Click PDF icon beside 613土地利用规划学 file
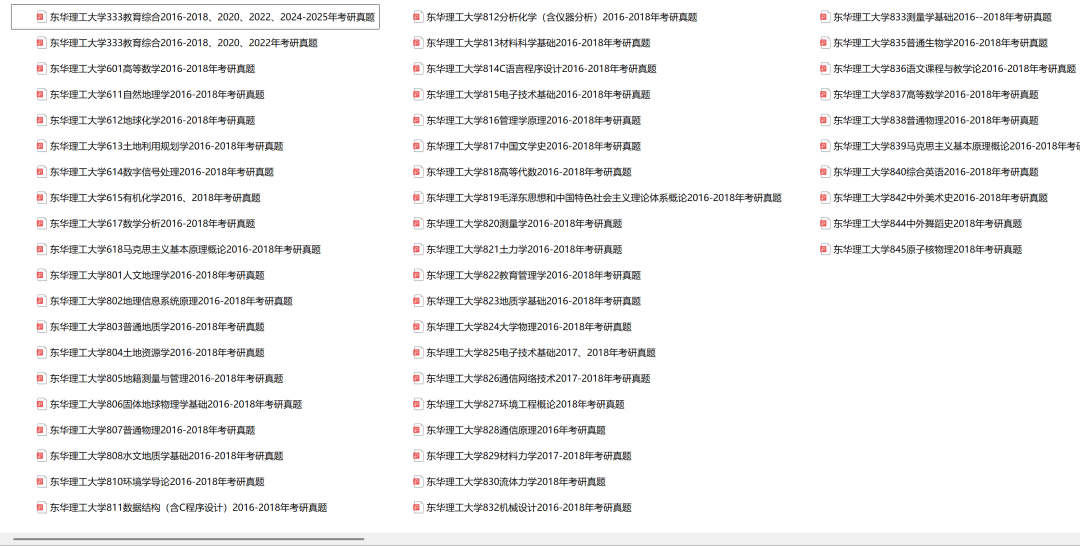The width and height of the screenshot is (1080, 546). tap(41, 146)
